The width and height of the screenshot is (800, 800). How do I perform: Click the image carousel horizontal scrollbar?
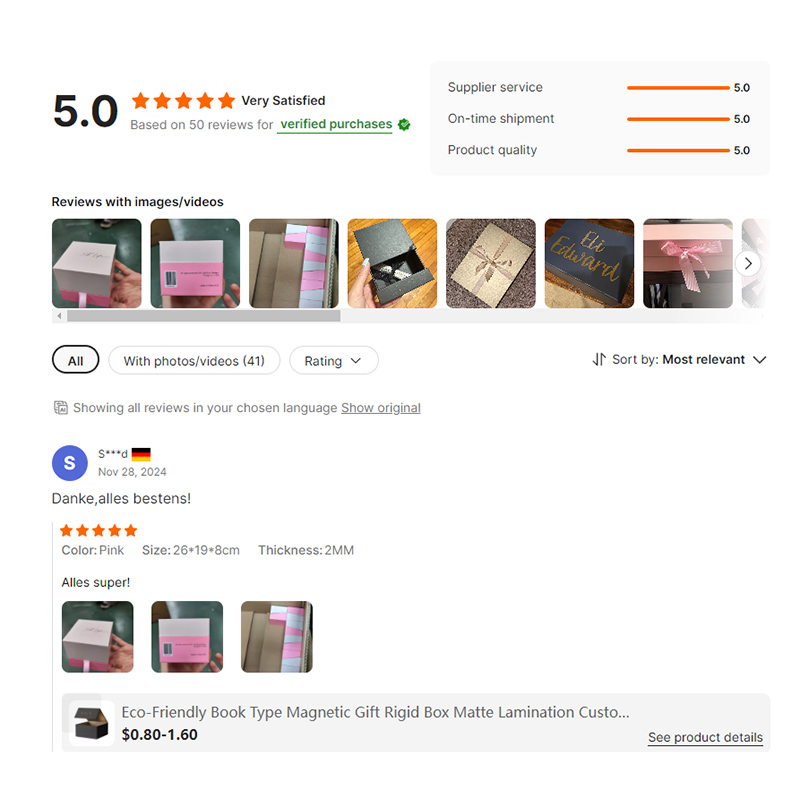(x=204, y=316)
